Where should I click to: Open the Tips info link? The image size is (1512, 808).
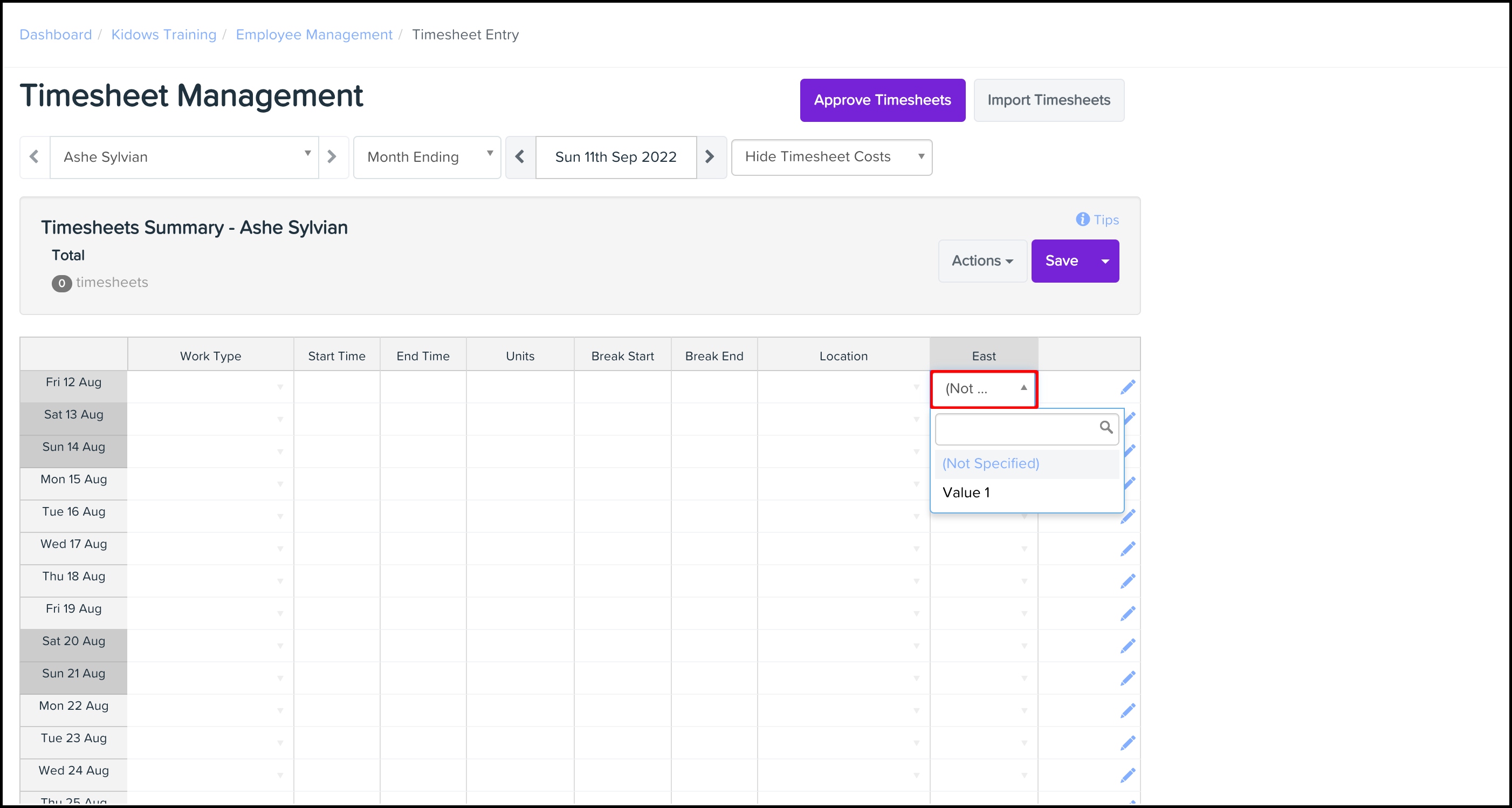pyautogui.click(x=1097, y=220)
